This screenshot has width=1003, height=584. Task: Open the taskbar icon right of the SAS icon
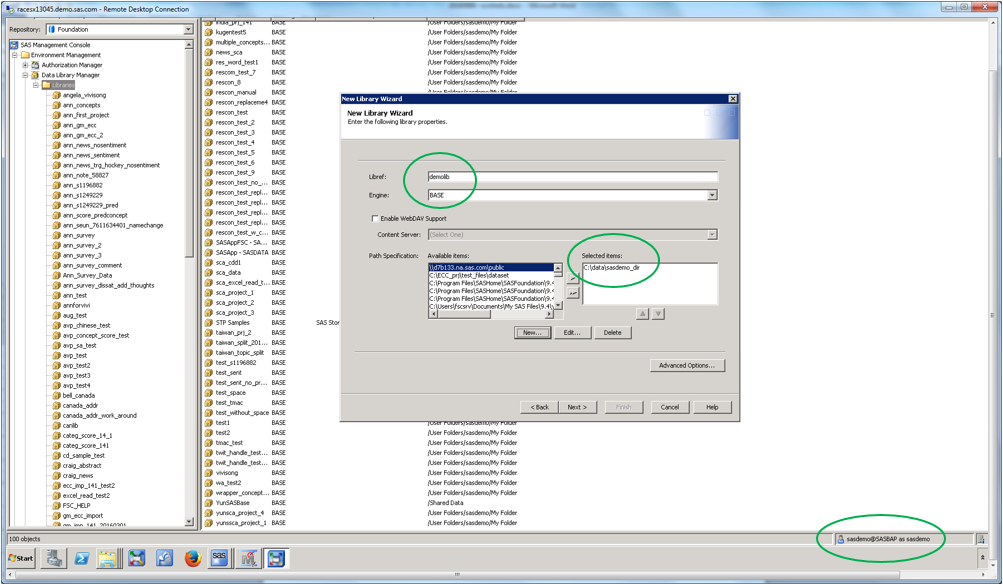[x=248, y=558]
